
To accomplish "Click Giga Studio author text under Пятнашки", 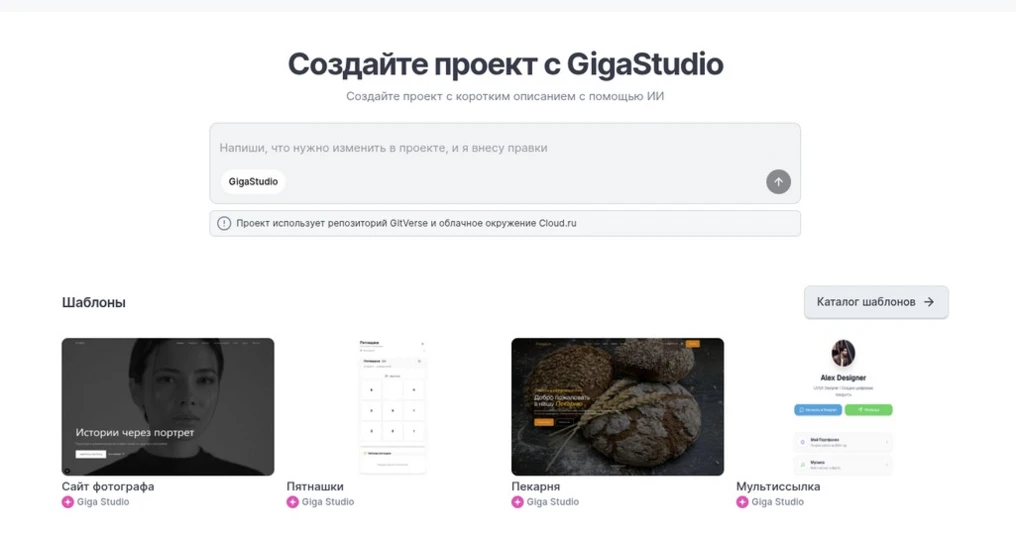I will tap(328, 502).
